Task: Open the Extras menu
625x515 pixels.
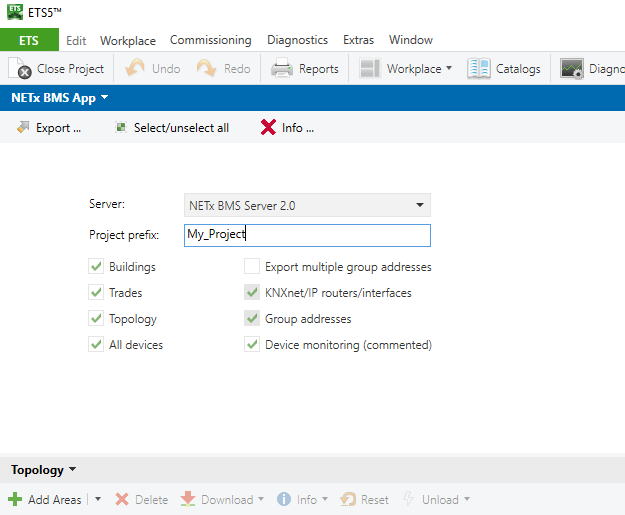Action: coord(358,40)
